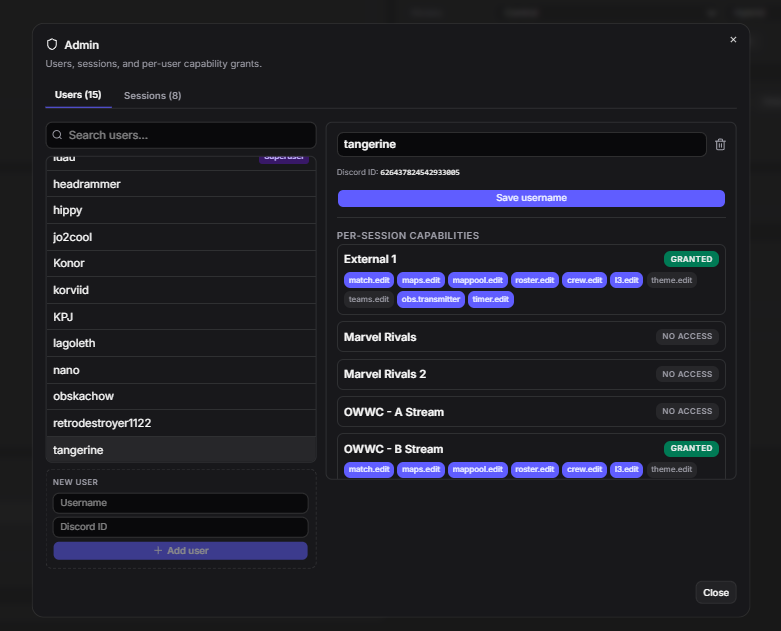Select user tangerine in list
This screenshot has width=781, height=631.
[181, 450]
